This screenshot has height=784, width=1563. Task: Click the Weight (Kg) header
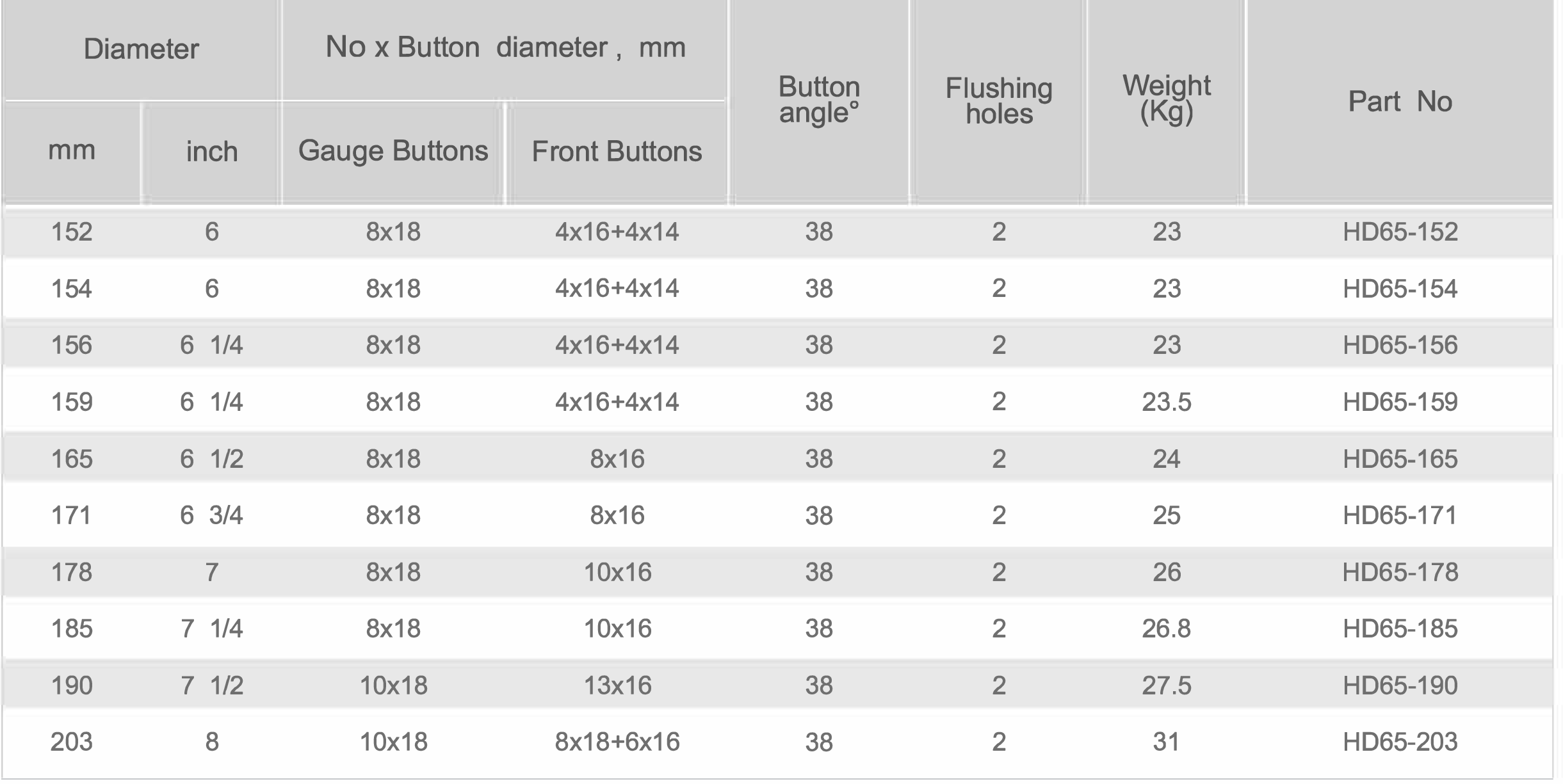click(1166, 99)
